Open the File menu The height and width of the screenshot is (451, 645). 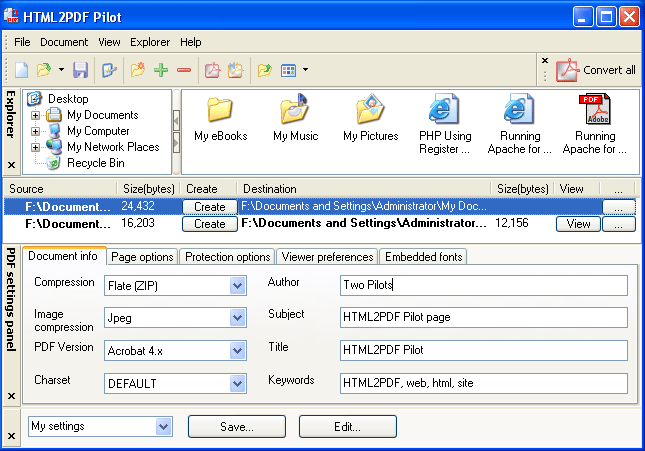coord(22,42)
